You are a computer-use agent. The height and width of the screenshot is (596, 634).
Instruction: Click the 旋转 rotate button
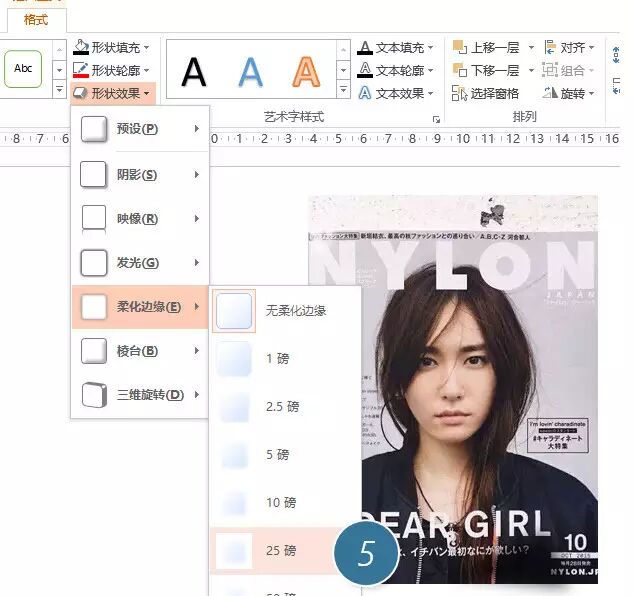(568, 93)
